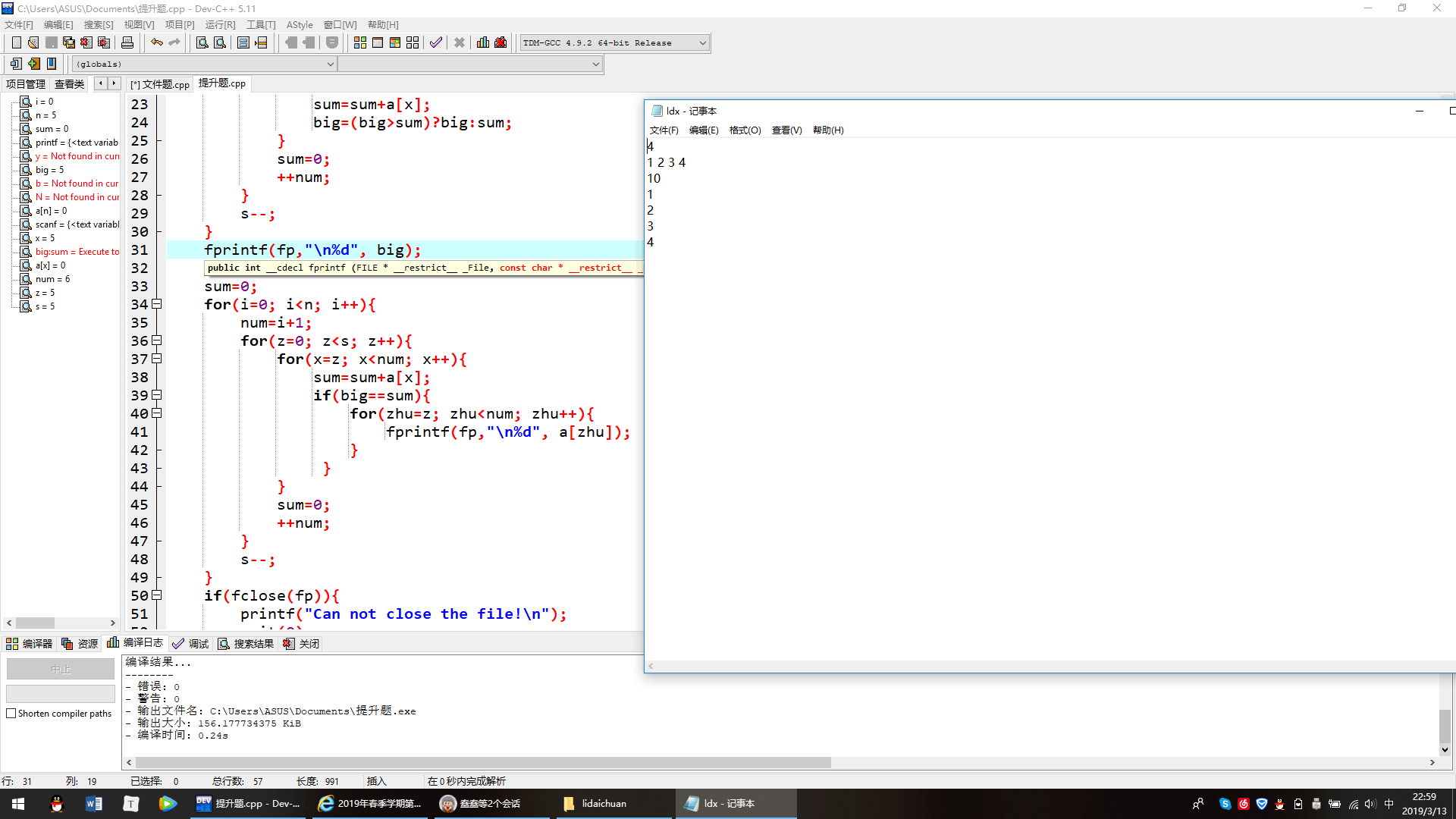The image size is (1456, 819).
Task: Click the Insert snippet icon on second toolbar
Action: click(16, 64)
